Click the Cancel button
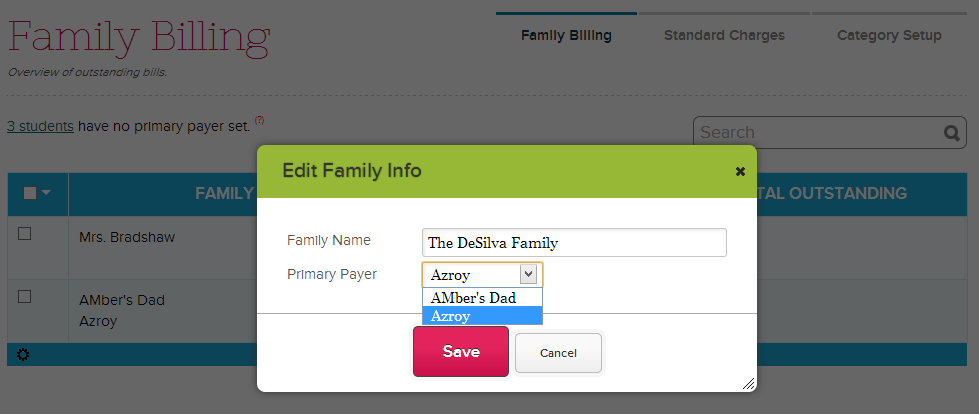Image resolution: width=979 pixels, height=414 pixels. click(558, 353)
